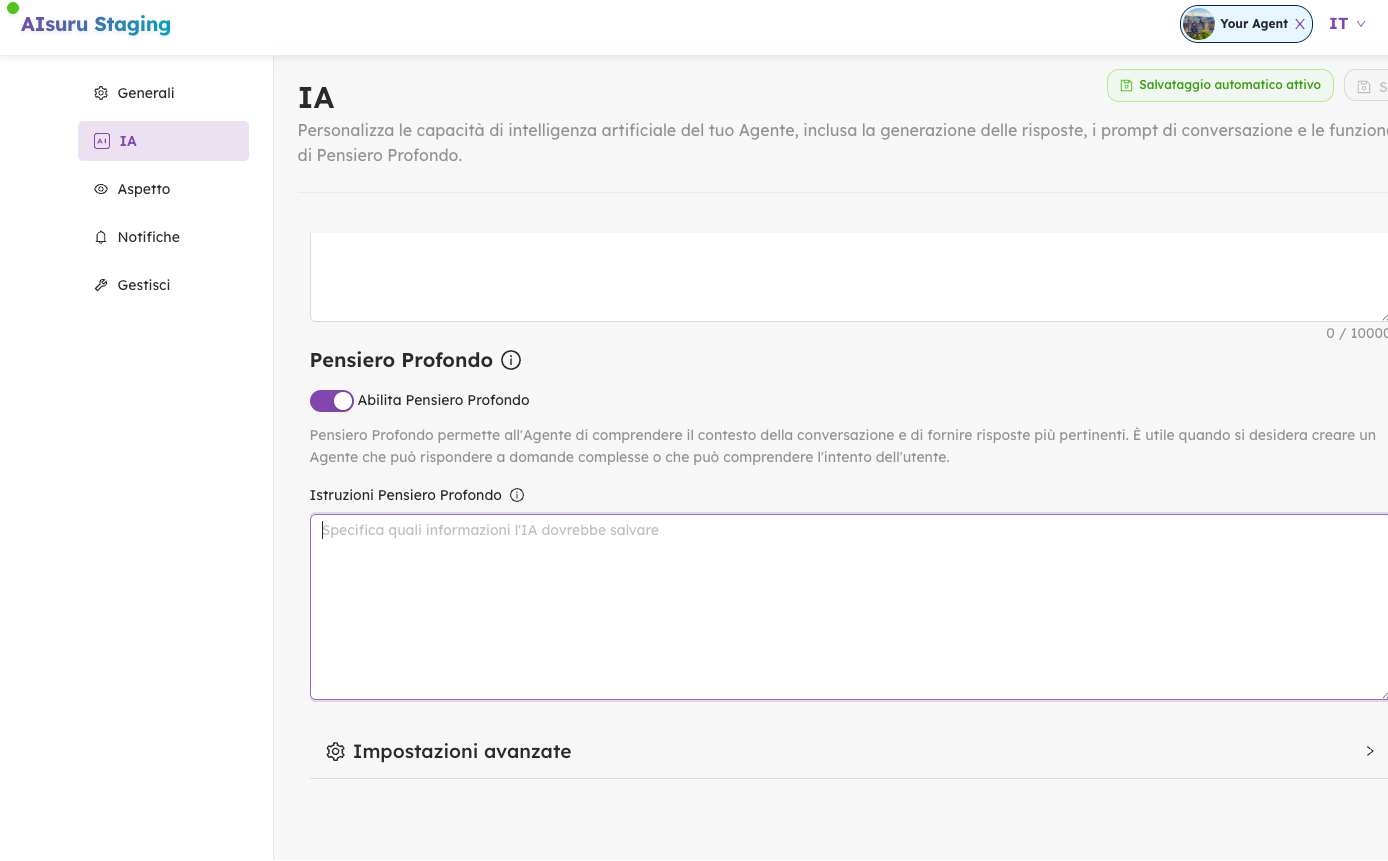Expand Impostazioni avanzate using the right chevron

1370,751
